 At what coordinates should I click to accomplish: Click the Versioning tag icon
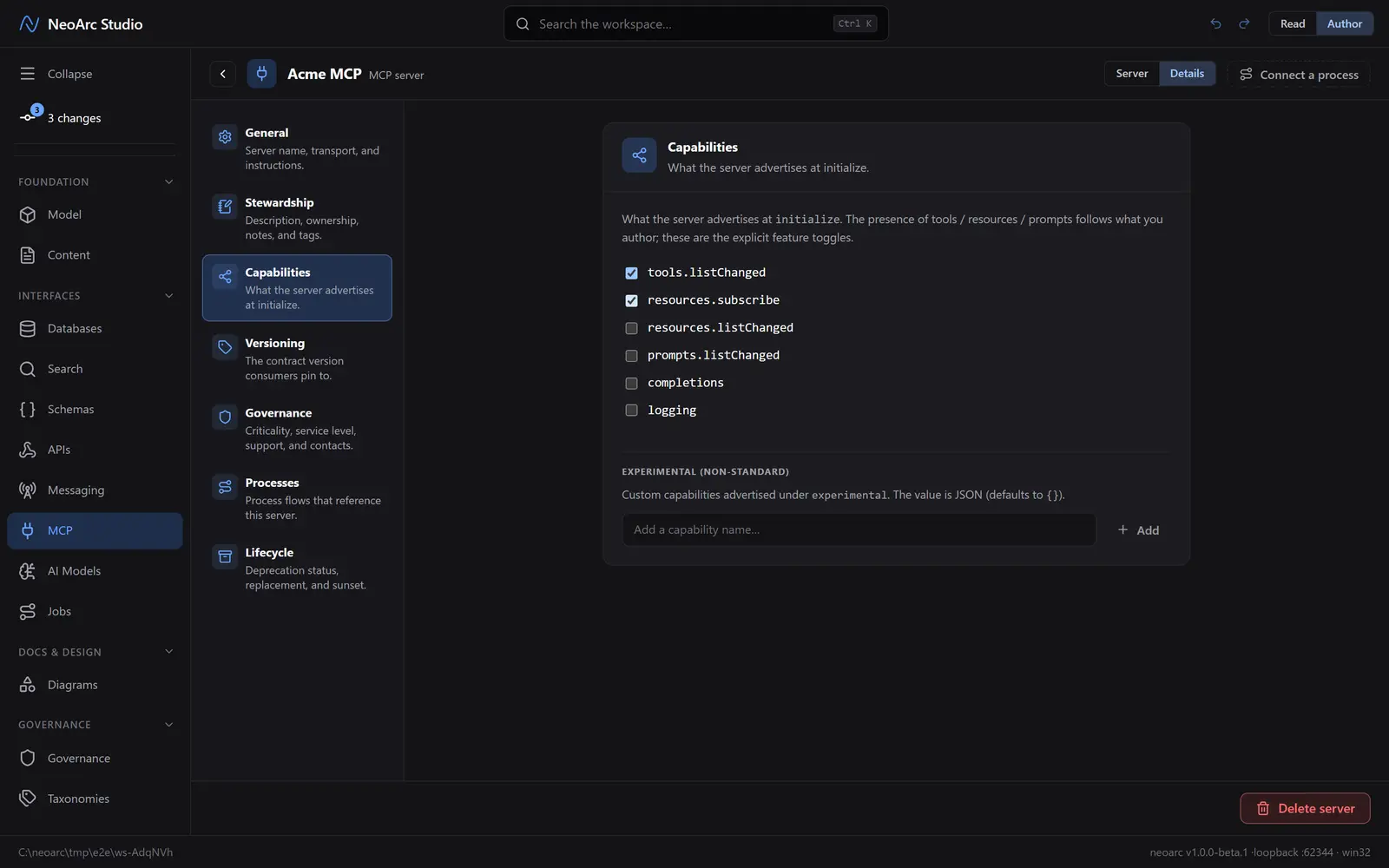[225, 347]
